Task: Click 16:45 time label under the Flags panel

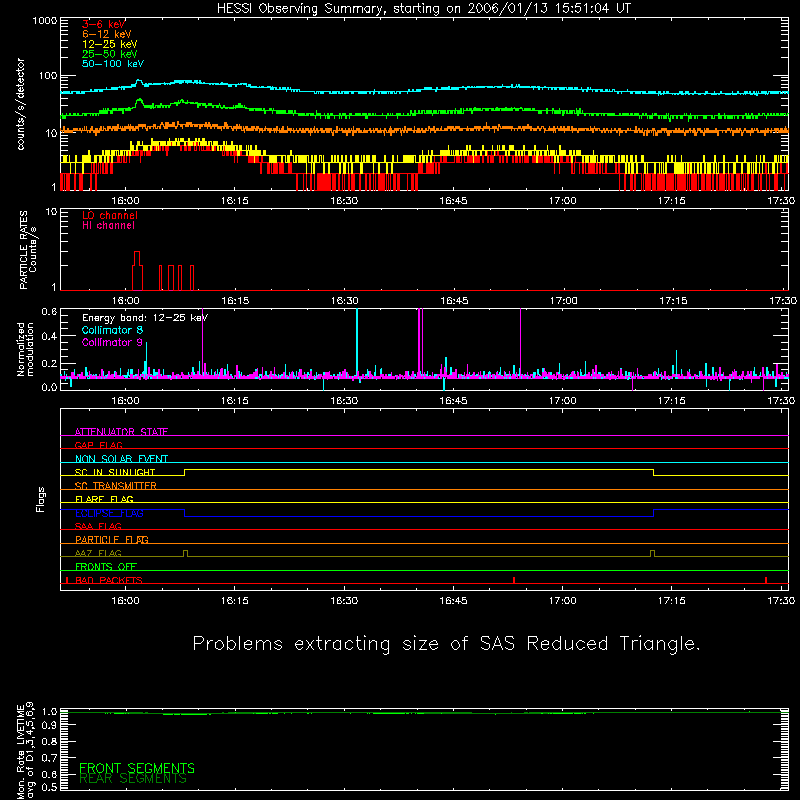Action: [x=454, y=601]
